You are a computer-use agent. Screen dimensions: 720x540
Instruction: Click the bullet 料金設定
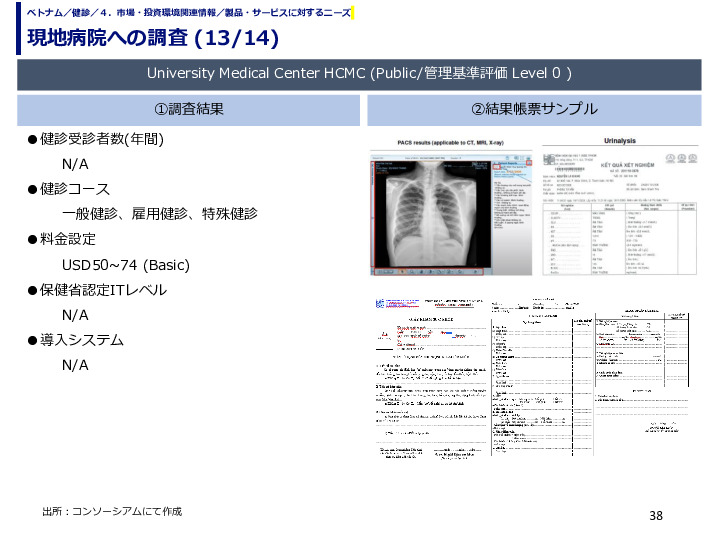click(x=62, y=239)
